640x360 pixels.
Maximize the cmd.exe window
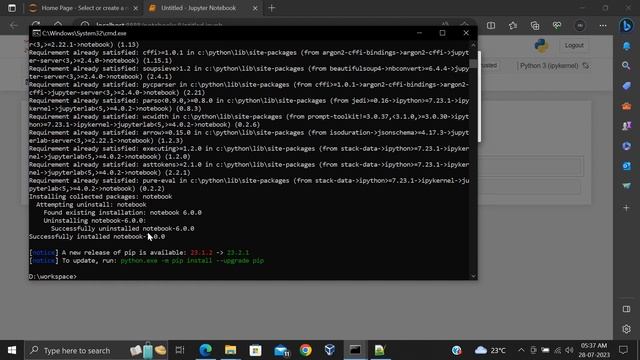(442, 33)
